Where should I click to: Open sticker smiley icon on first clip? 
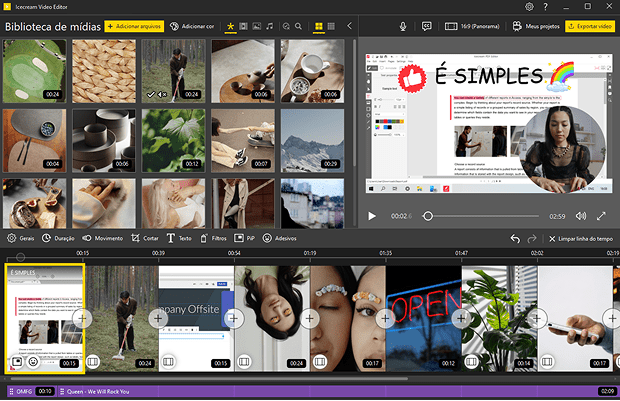coord(33,361)
